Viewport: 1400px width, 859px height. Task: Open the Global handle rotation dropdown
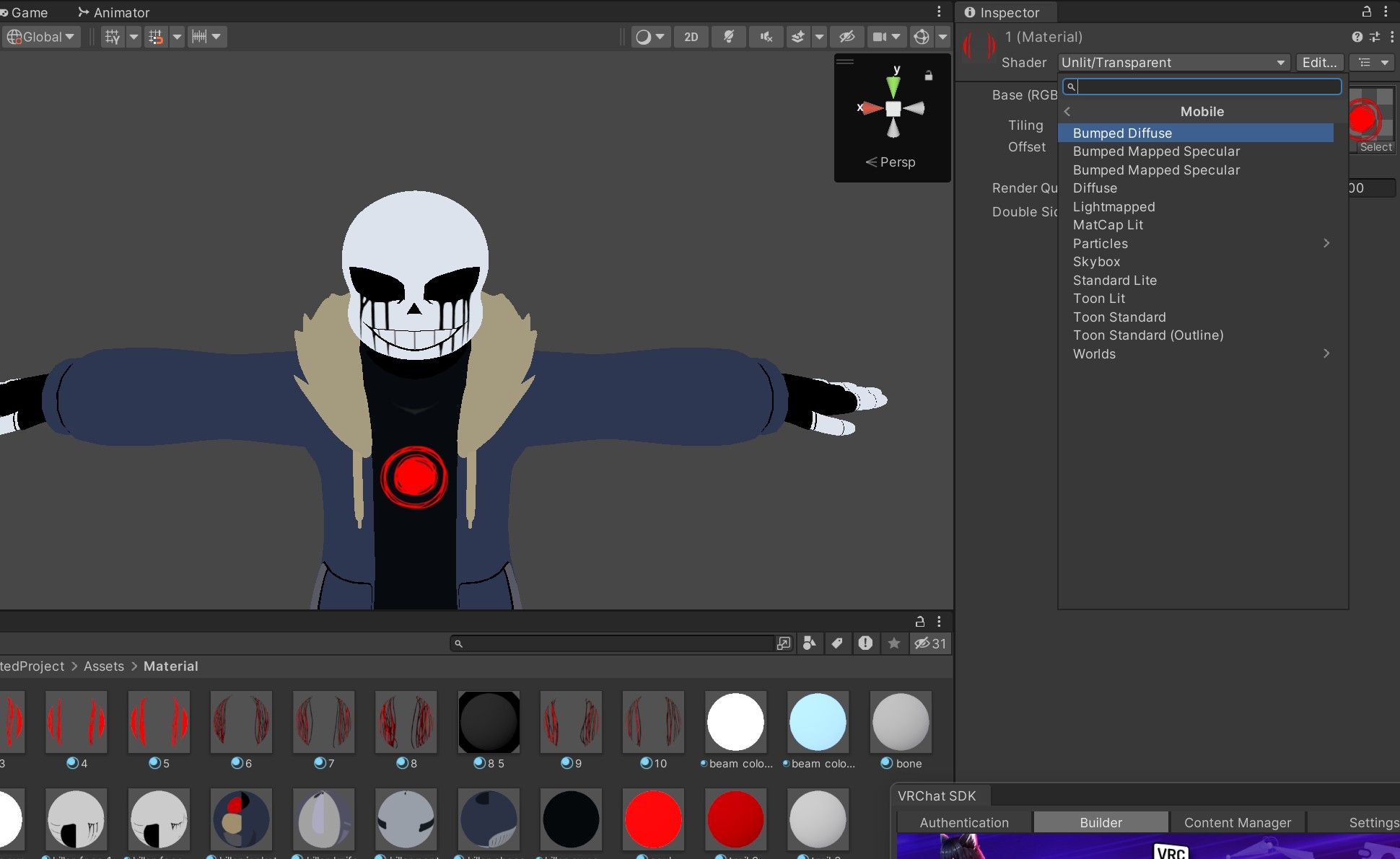41,37
